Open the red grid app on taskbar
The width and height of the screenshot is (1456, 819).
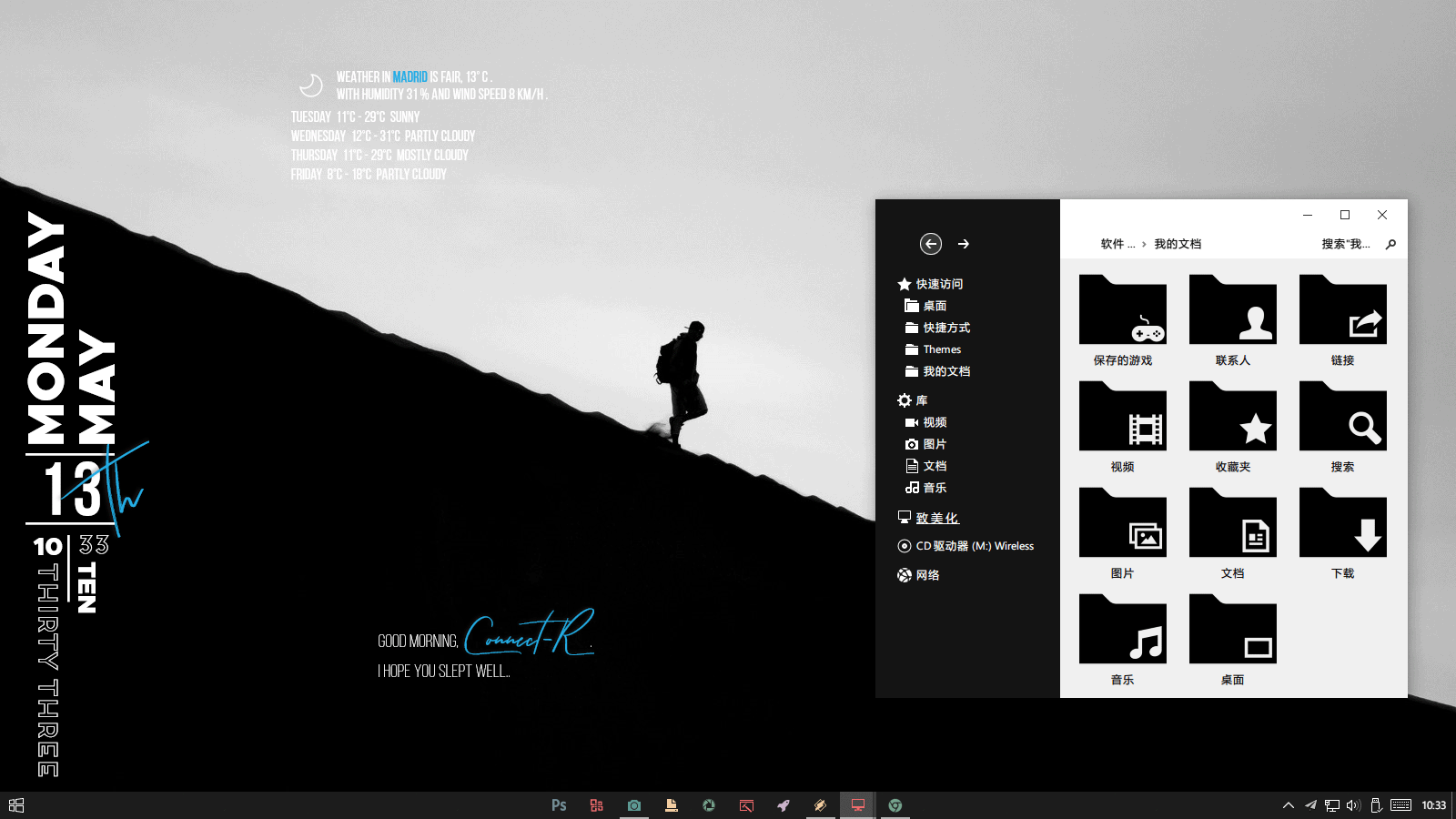click(596, 805)
